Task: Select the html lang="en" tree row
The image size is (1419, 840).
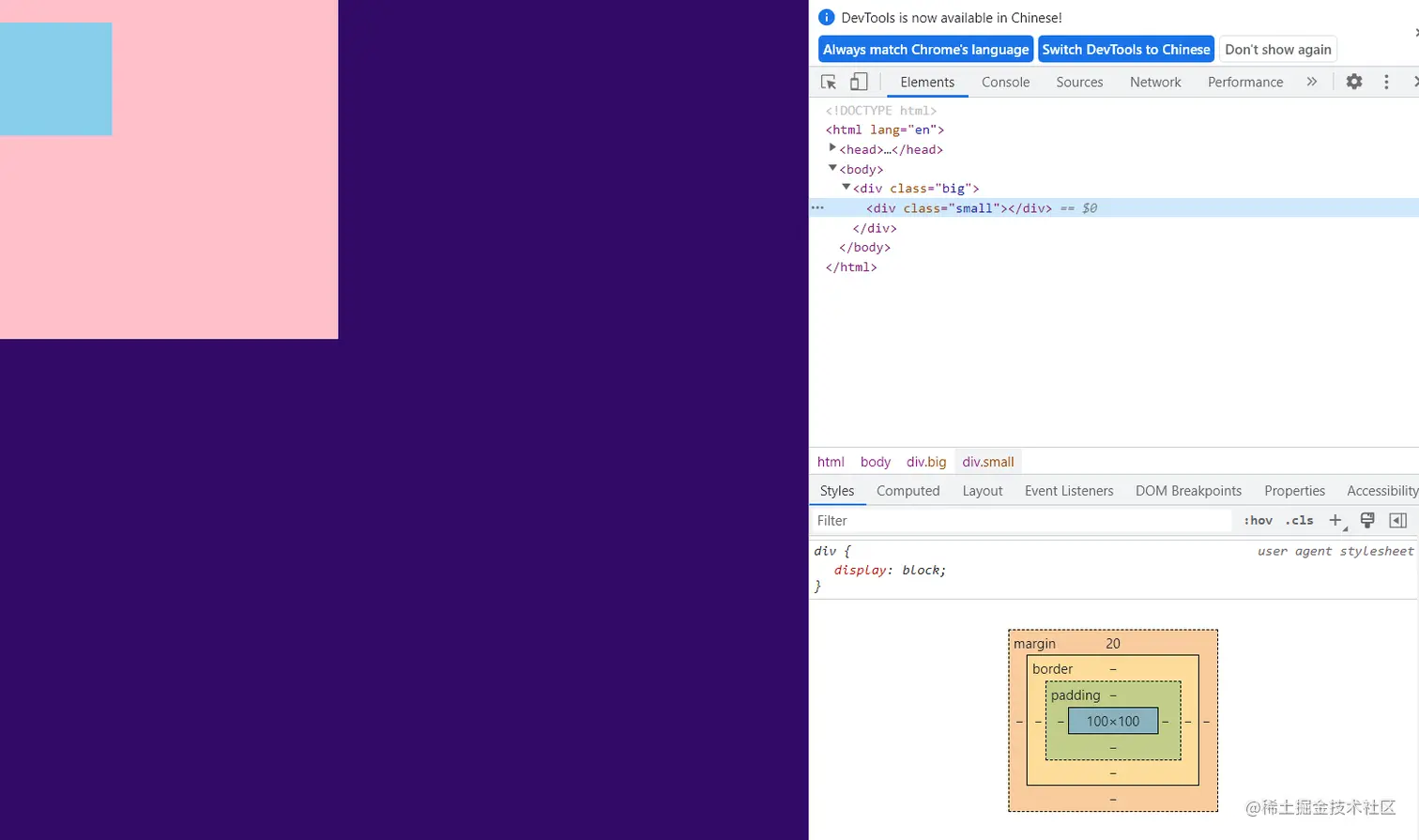Action: 885,130
